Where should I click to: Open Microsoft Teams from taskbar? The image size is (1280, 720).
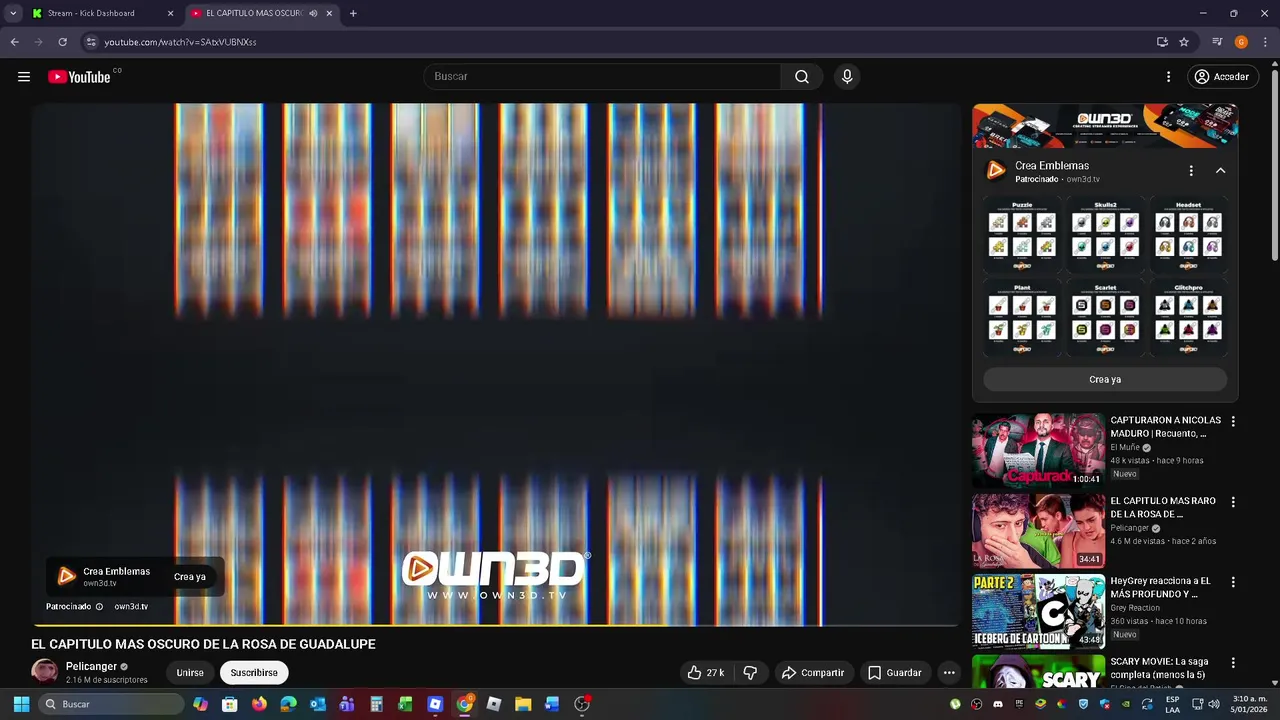coord(347,704)
